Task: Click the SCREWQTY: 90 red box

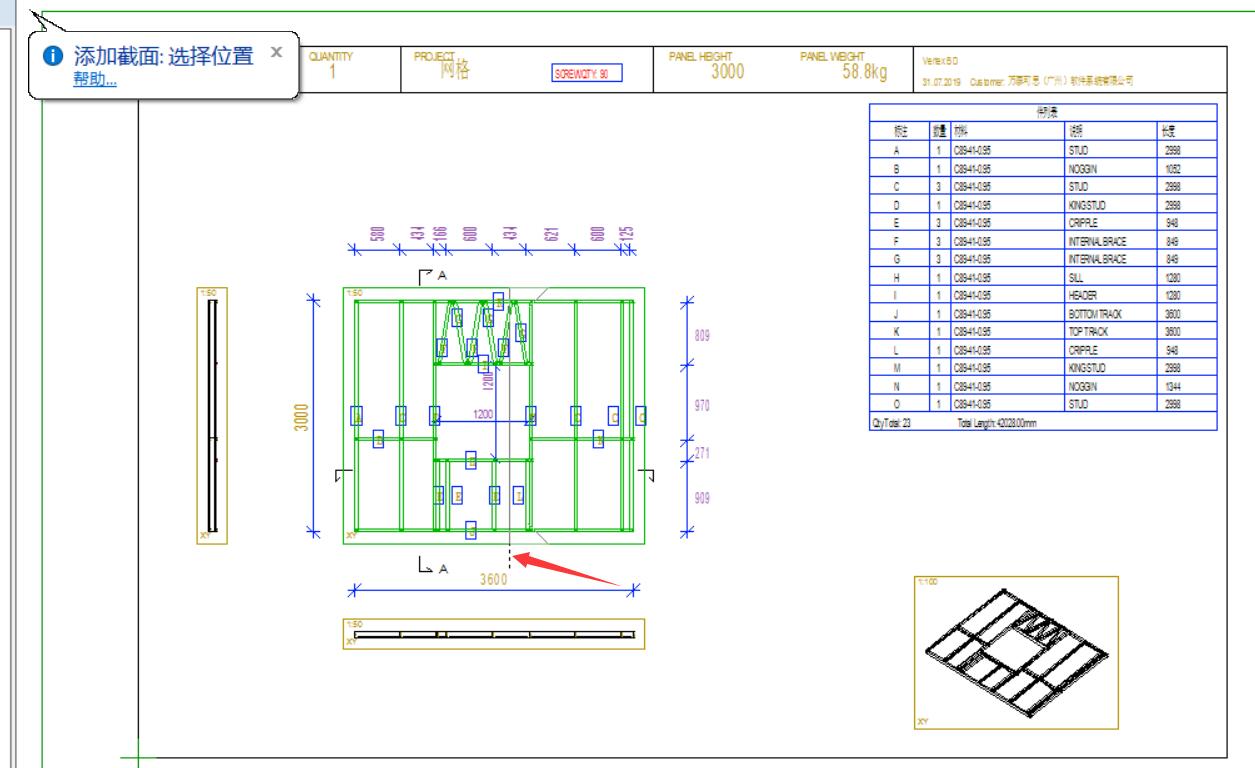Action: pyautogui.click(x=586, y=73)
